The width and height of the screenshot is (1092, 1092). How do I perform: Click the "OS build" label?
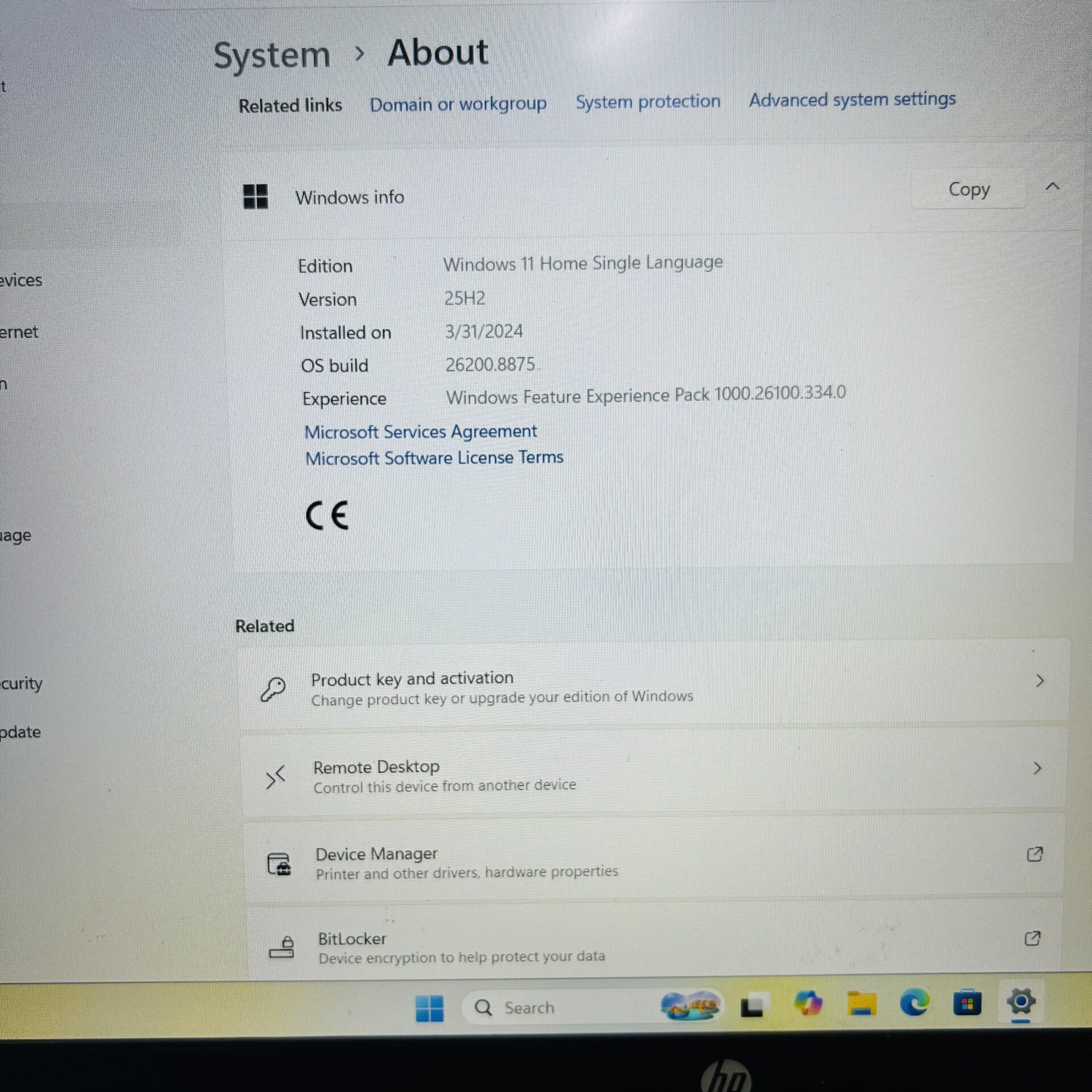pos(334,366)
